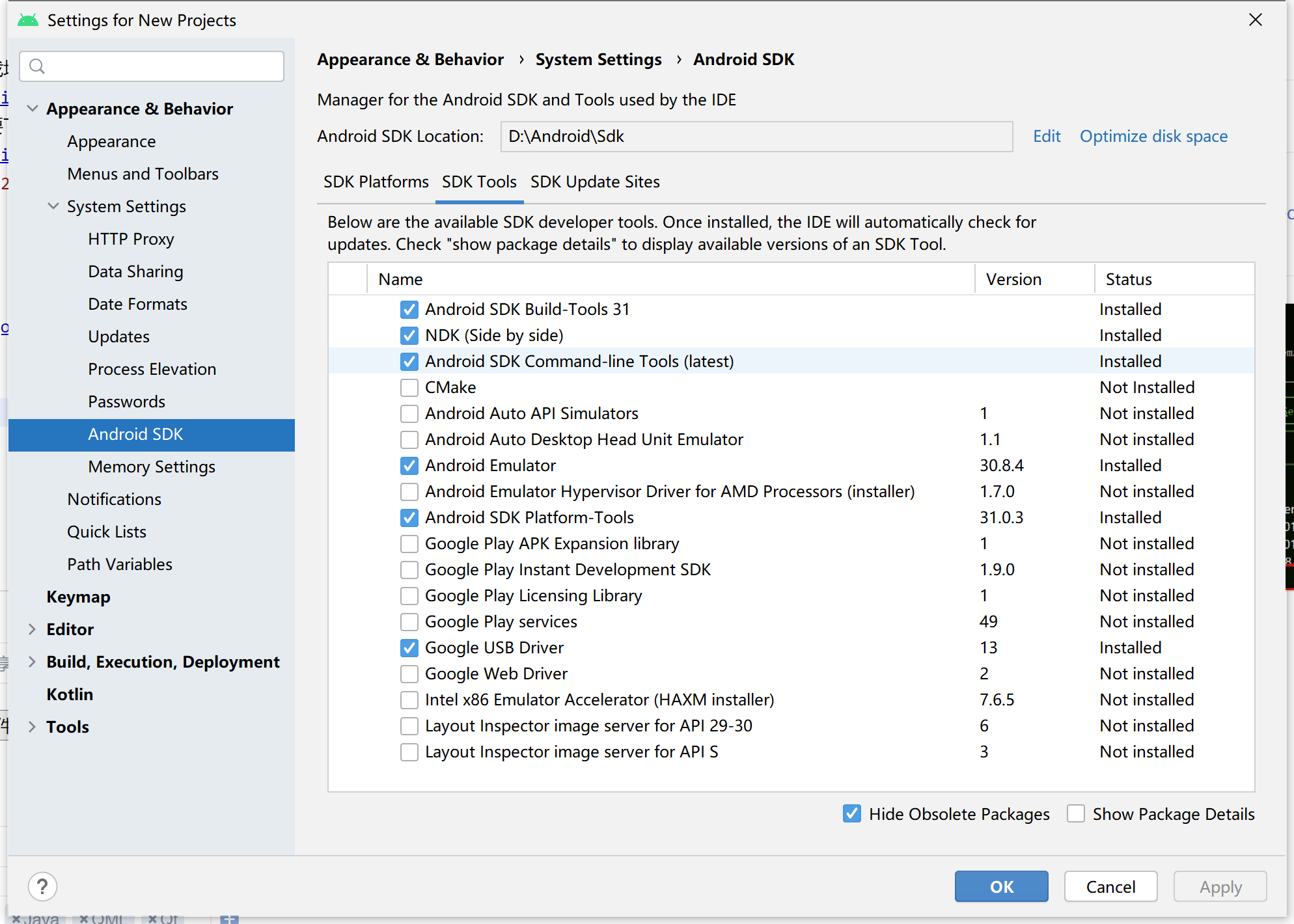Open Memory Settings page

152,467
